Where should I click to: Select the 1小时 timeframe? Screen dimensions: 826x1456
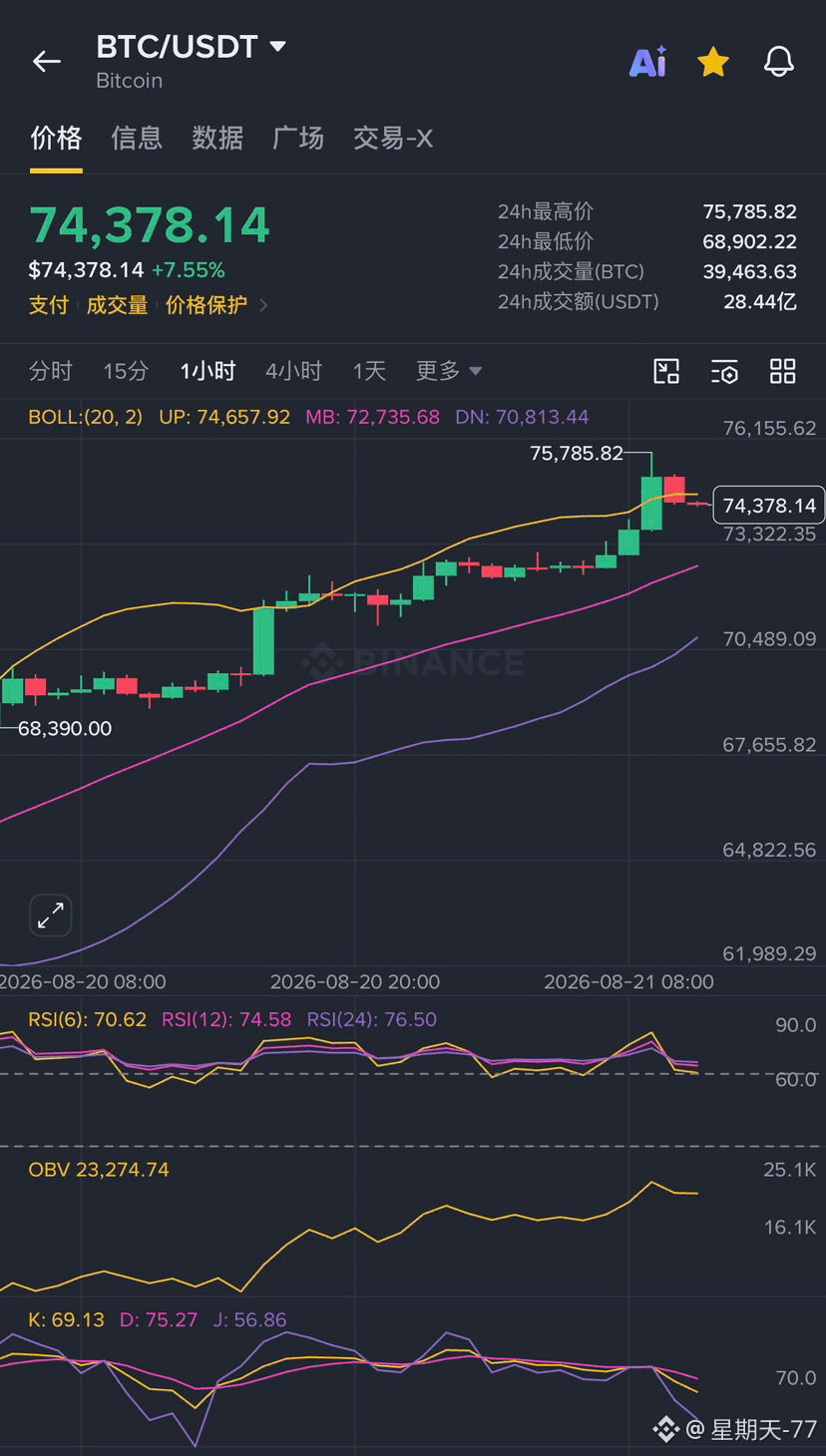(x=207, y=371)
